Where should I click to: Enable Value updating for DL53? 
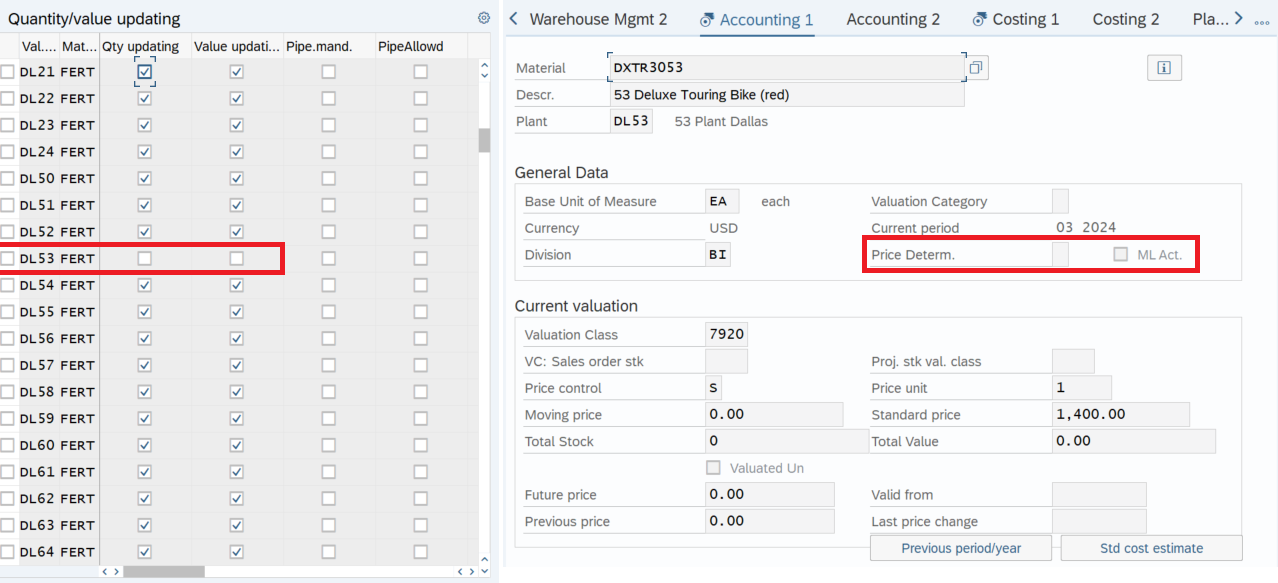click(237, 258)
